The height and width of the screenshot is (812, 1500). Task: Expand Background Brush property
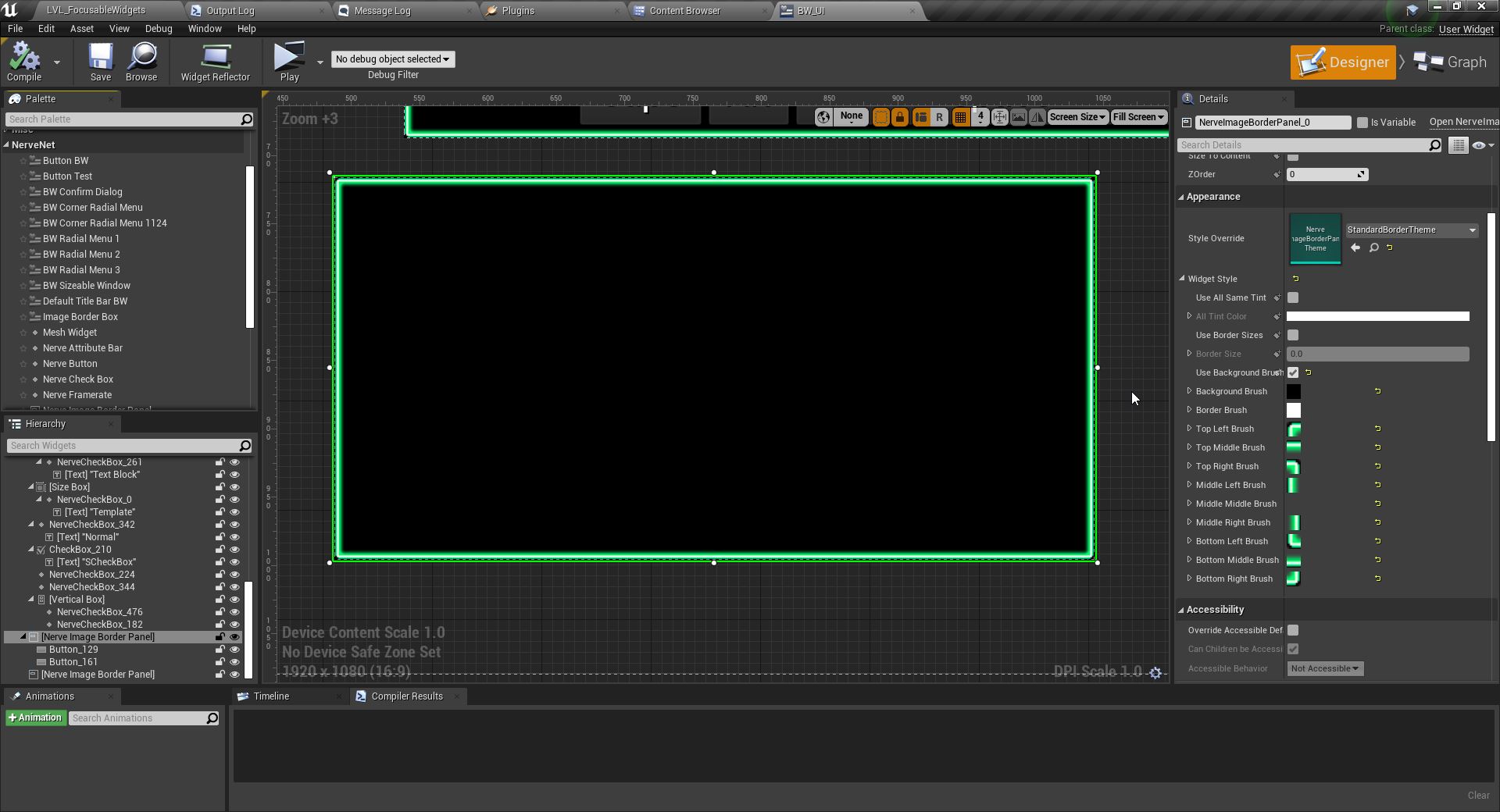click(x=1189, y=391)
